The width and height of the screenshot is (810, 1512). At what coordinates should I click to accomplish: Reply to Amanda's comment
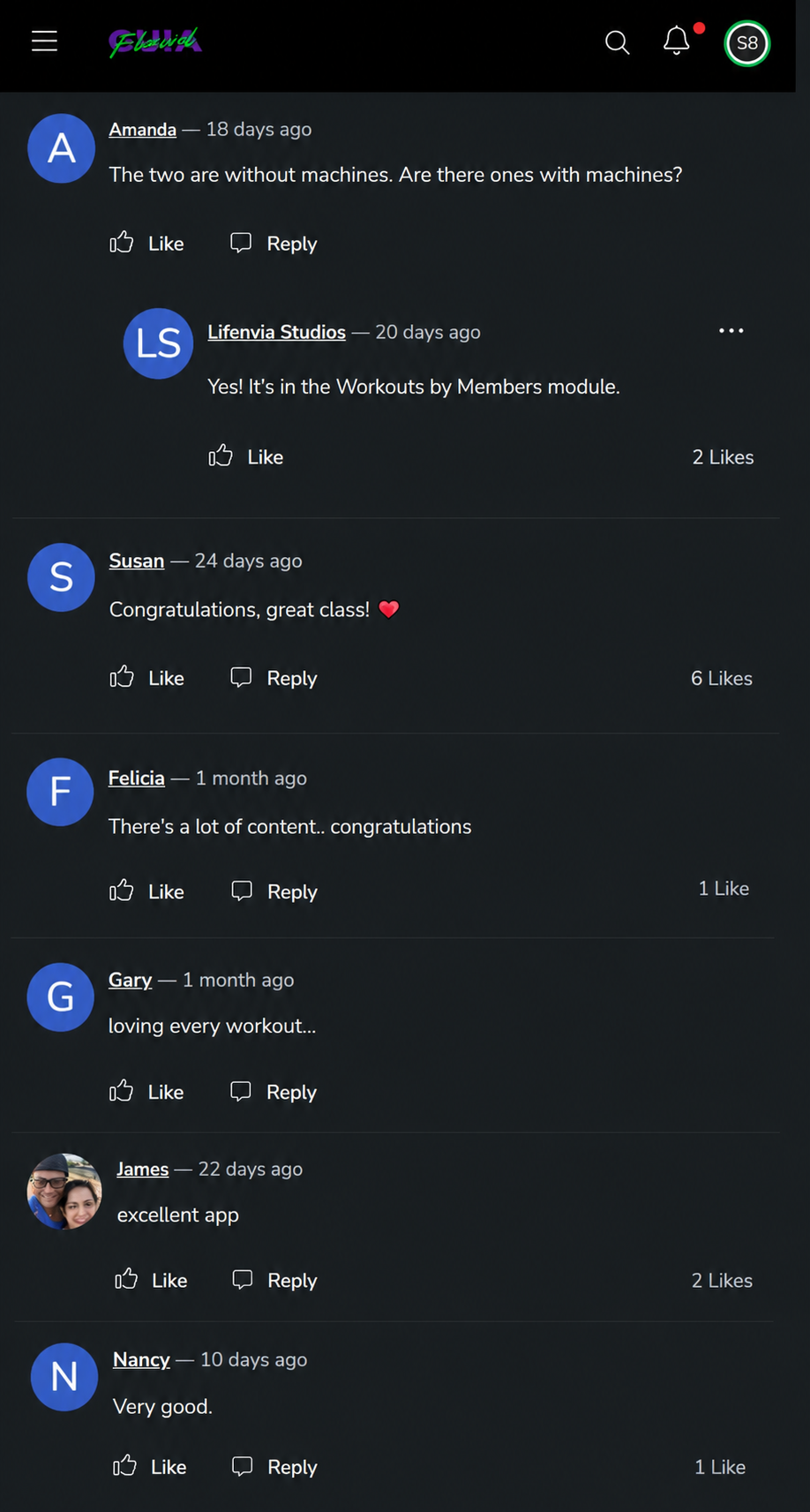pyautogui.click(x=274, y=243)
